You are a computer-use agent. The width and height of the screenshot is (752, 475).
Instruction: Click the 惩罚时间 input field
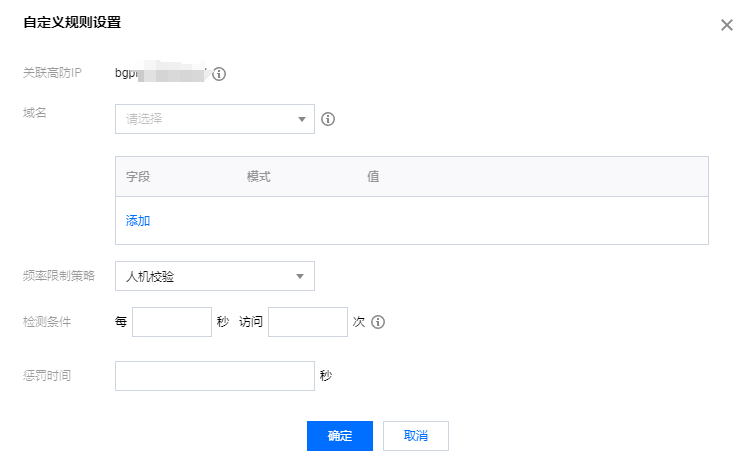pyautogui.click(x=215, y=376)
